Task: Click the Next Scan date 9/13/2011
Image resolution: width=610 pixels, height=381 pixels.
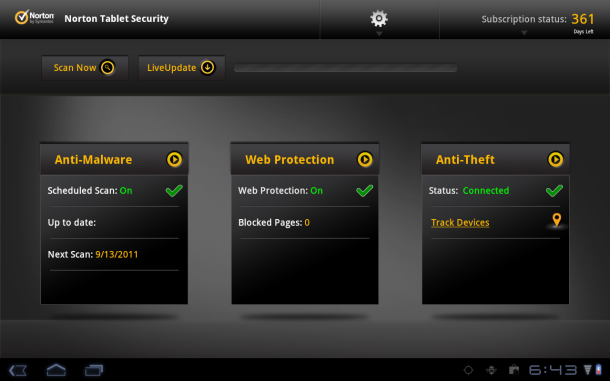Action: pyautogui.click(x=117, y=255)
